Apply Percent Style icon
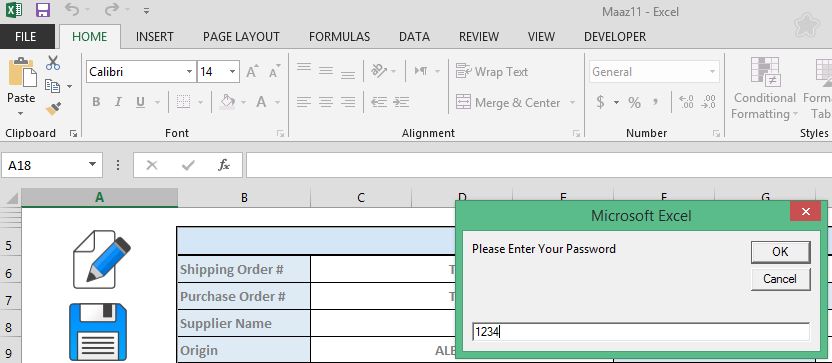This screenshot has height=363, width=832. (x=635, y=102)
